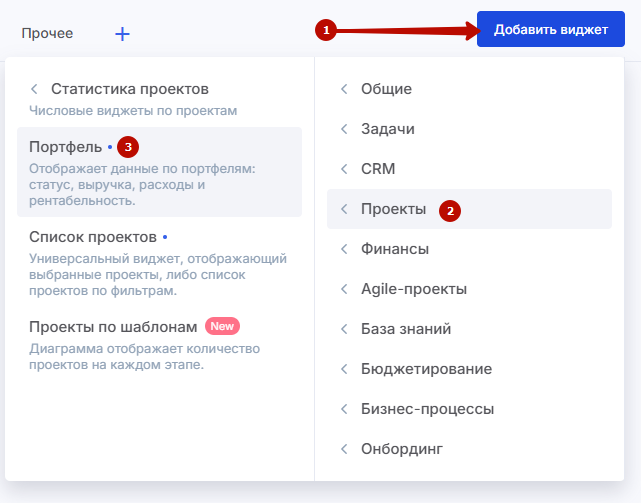Click chevron next to Бюджетирование
The width and height of the screenshot is (641, 503).
click(344, 369)
